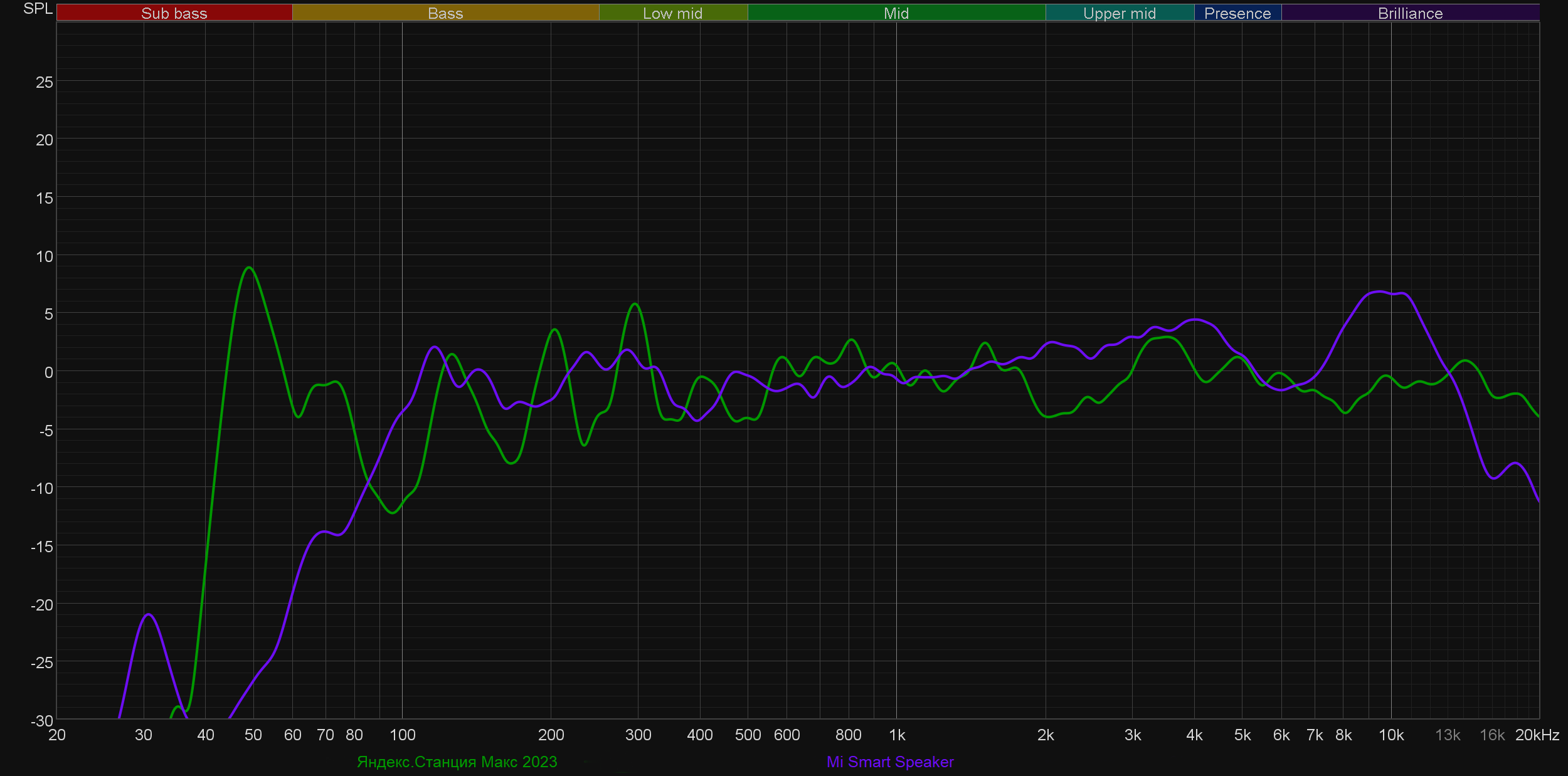Viewport: 1568px width, 776px height.
Task: Click the -30 dB axis label
Action: tap(42, 721)
